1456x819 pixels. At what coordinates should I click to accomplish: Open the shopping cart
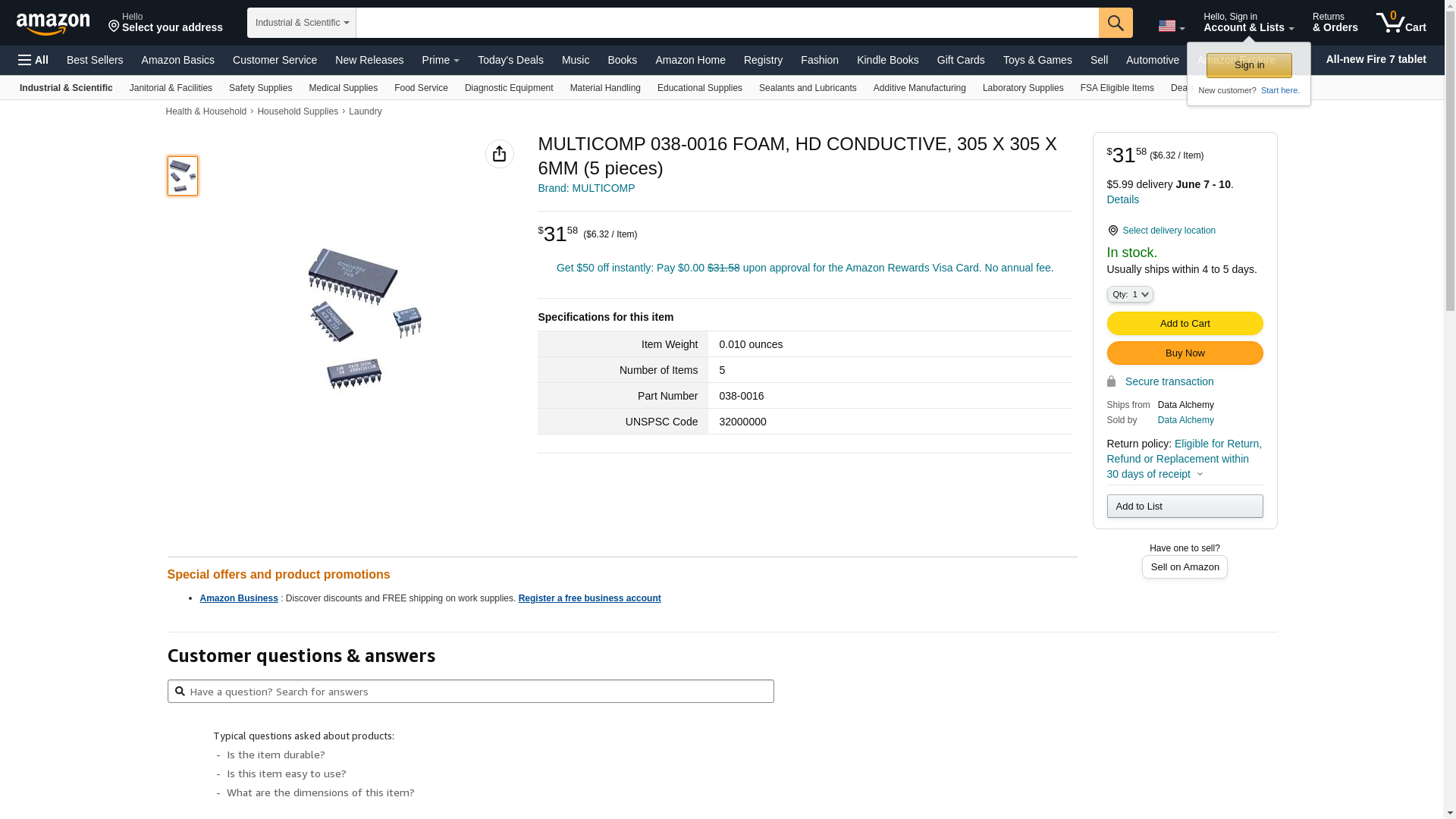[x=1401, y=23]
